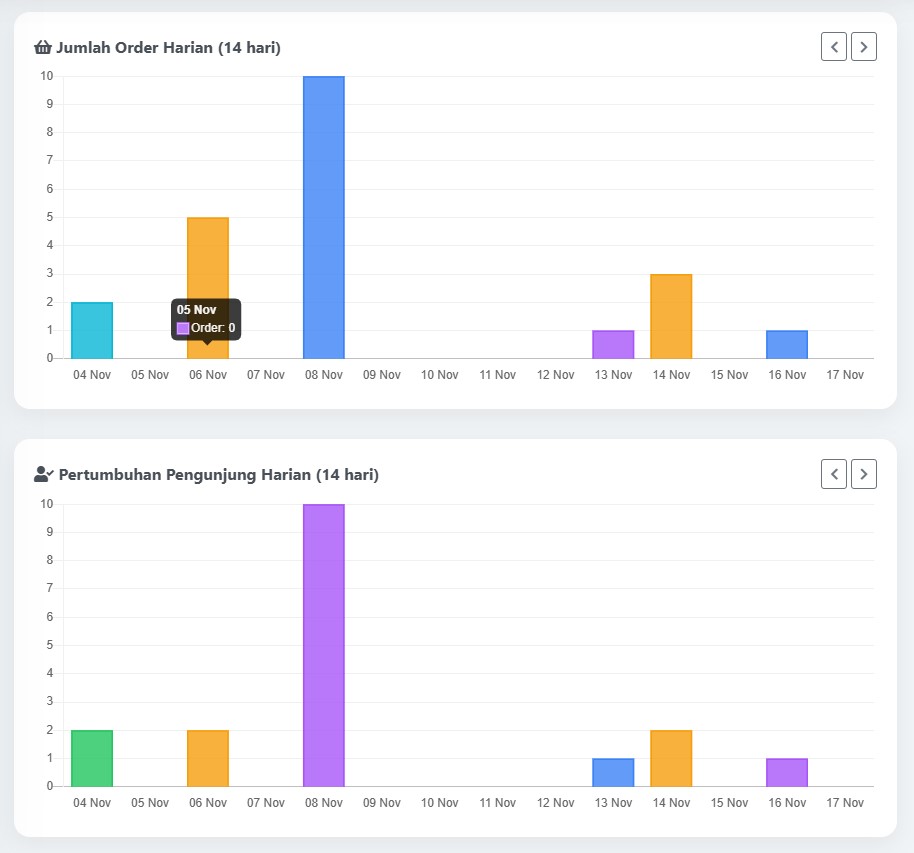Click the 13 Nov purple order bar
Image resolution: width=914 pixels, height=853 pixels.
(613, 344)
